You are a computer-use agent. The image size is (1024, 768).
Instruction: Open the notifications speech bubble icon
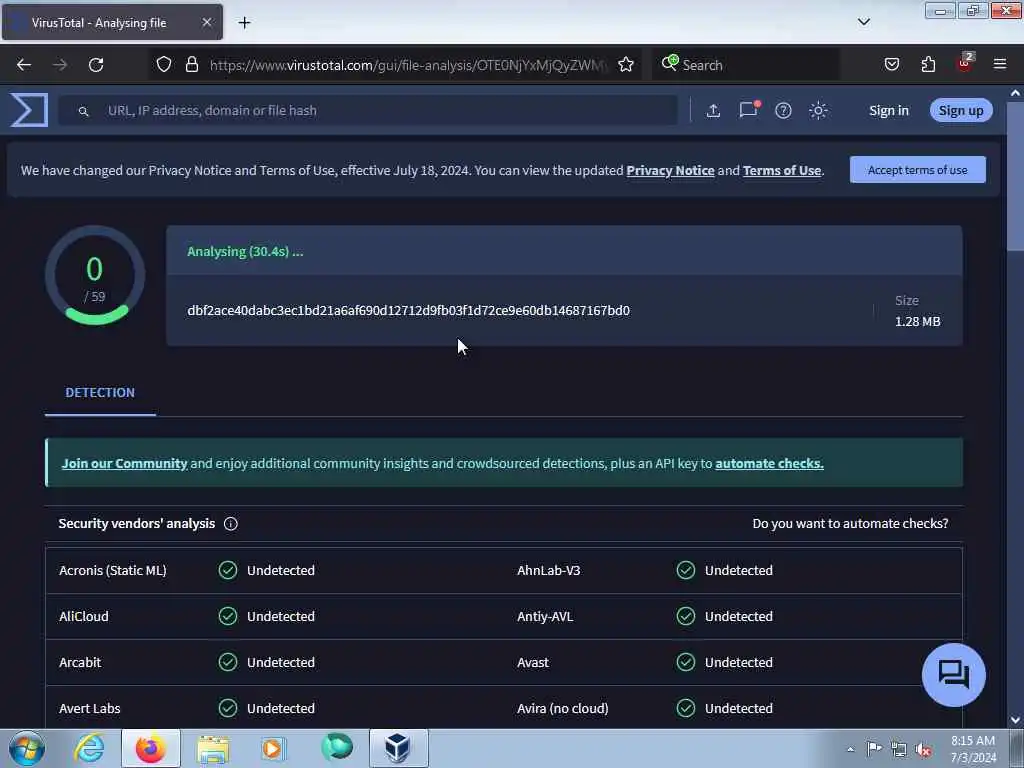pos(748,110)
